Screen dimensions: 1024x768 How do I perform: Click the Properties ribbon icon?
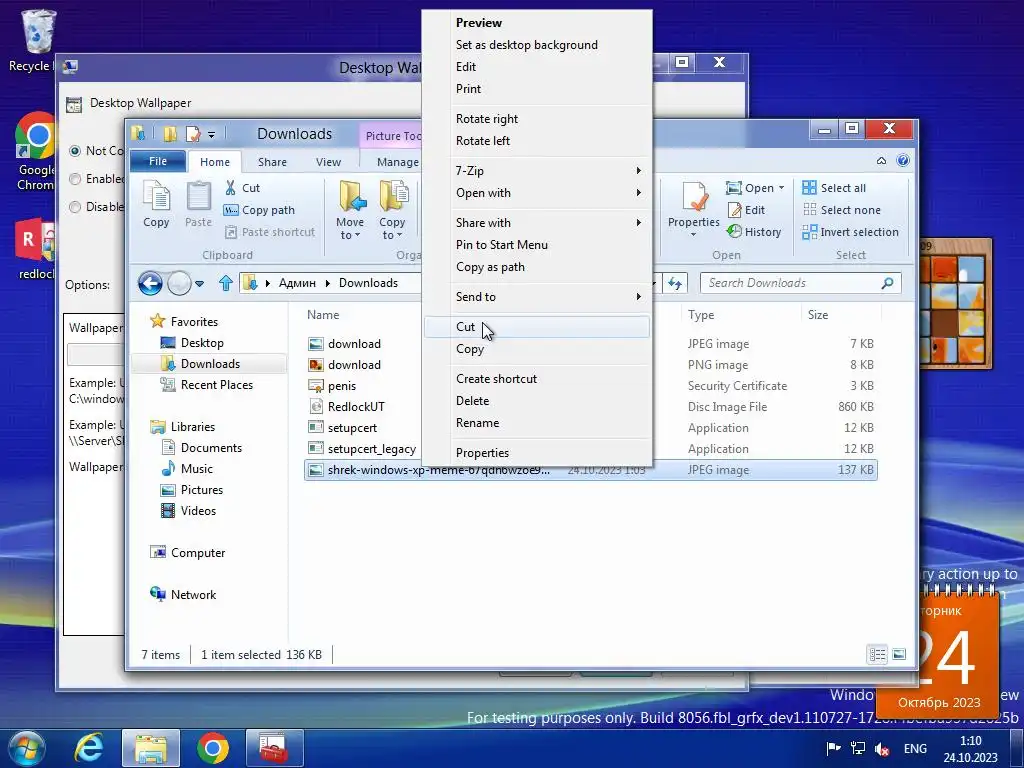(x=694, y=209)
